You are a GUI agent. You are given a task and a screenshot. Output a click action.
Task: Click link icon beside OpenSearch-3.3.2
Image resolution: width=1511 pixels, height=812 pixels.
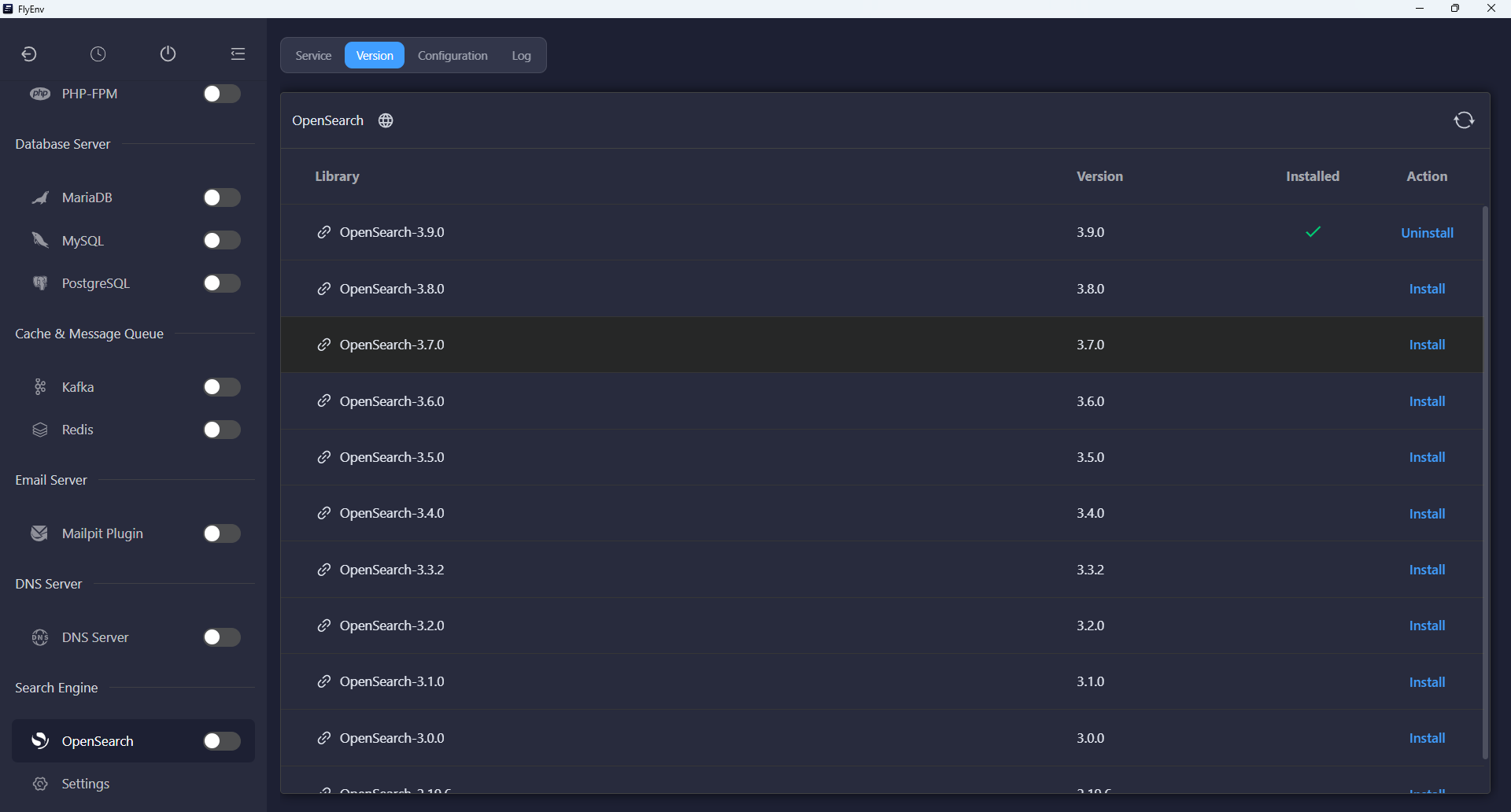[323, 570]
